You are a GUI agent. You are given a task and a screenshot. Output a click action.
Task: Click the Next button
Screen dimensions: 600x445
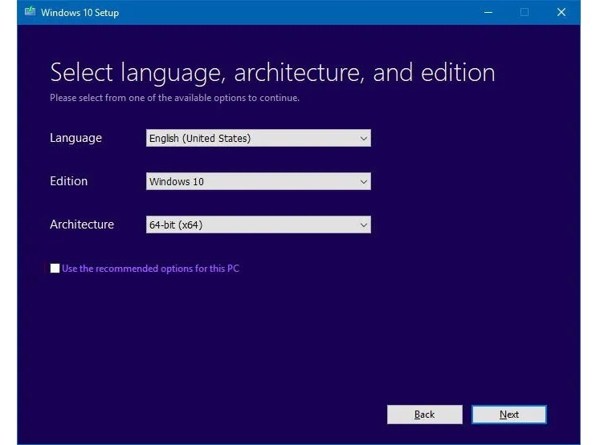(509, 414)
